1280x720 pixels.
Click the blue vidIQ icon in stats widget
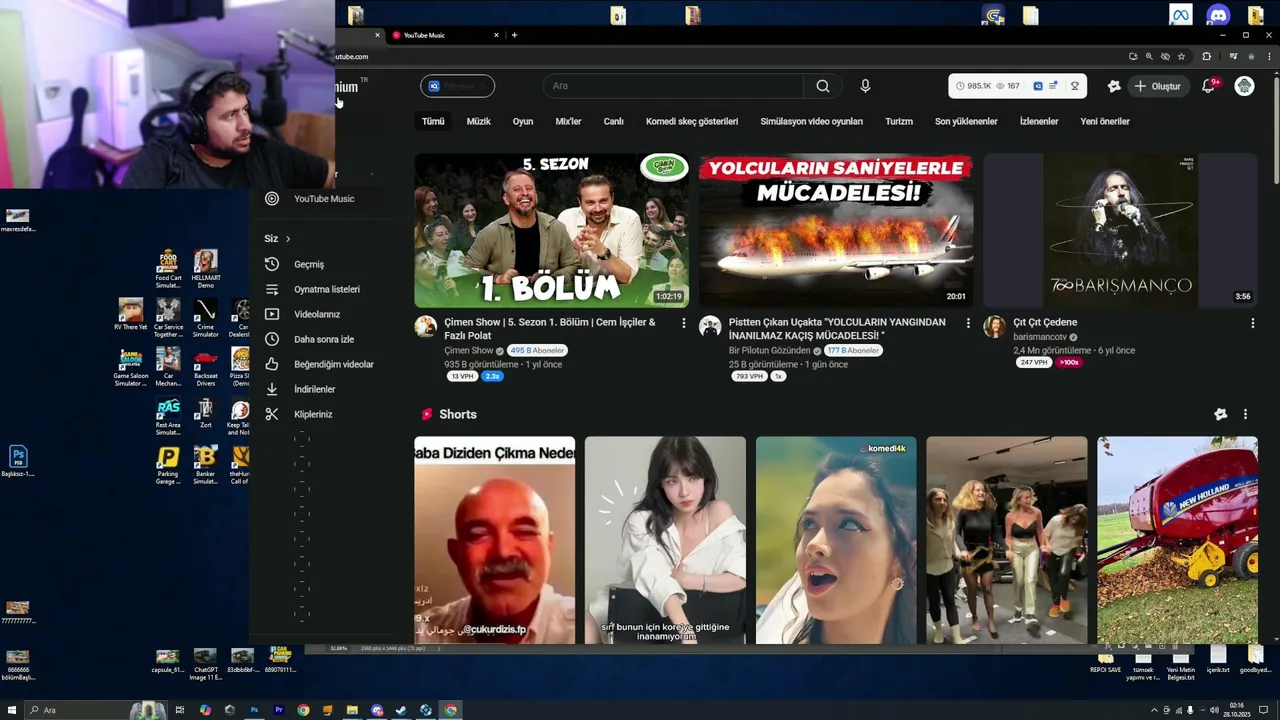point(1038,86)
